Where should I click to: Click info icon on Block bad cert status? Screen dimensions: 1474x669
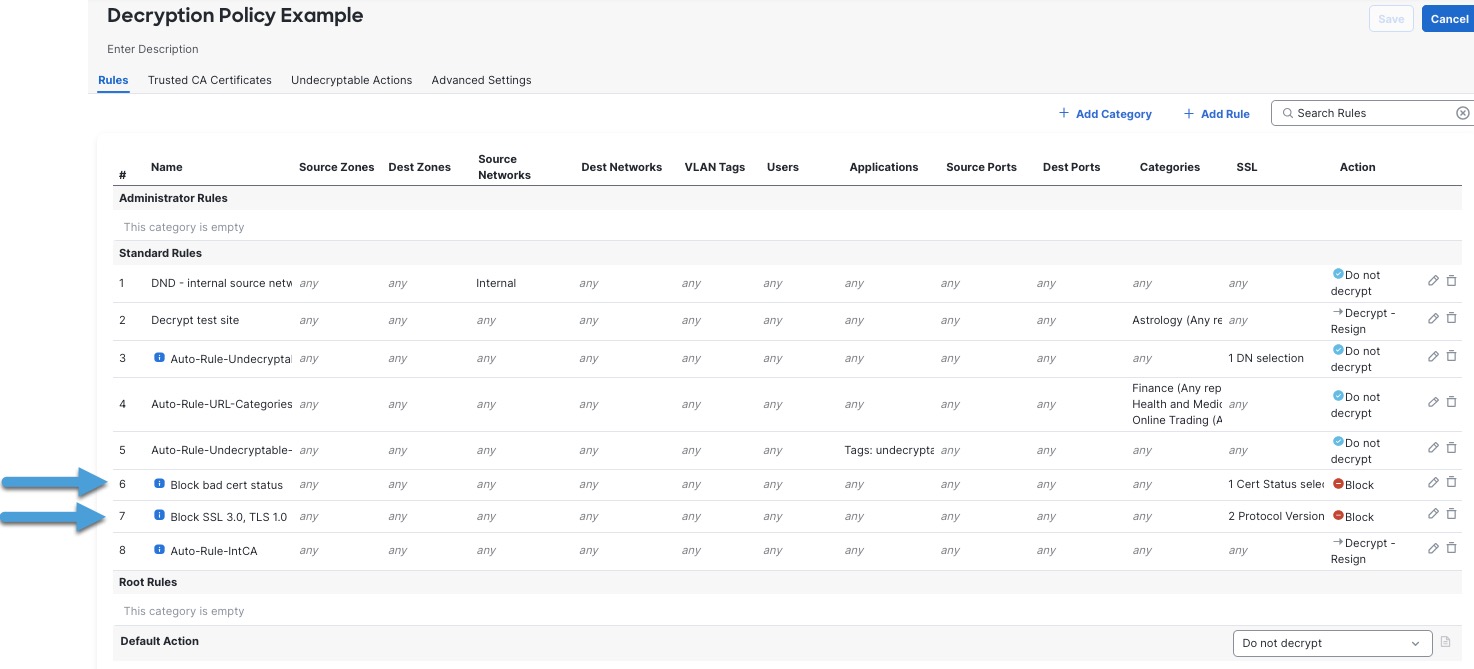click(159, 484)
